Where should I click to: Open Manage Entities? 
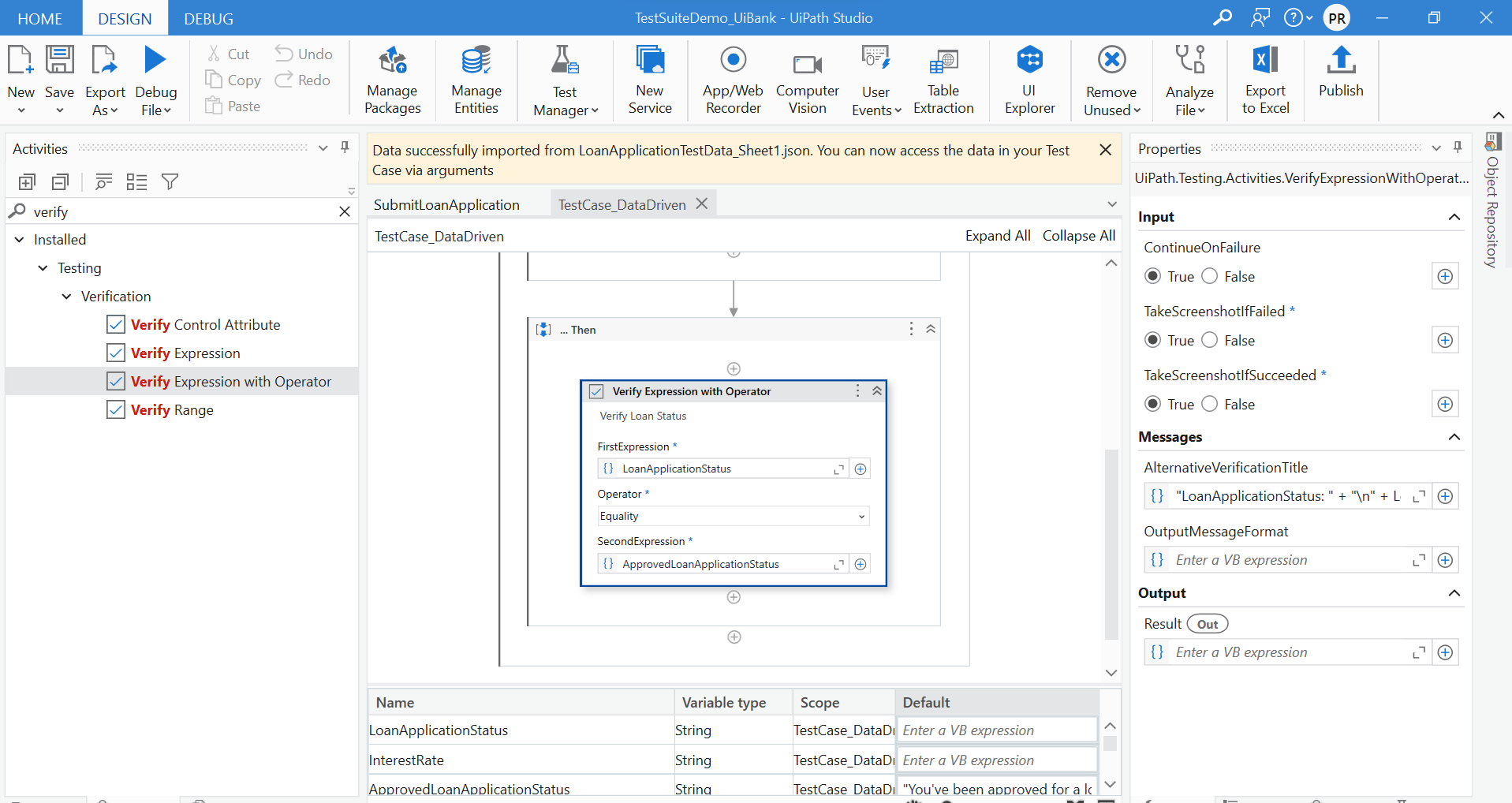coord(476,80)
